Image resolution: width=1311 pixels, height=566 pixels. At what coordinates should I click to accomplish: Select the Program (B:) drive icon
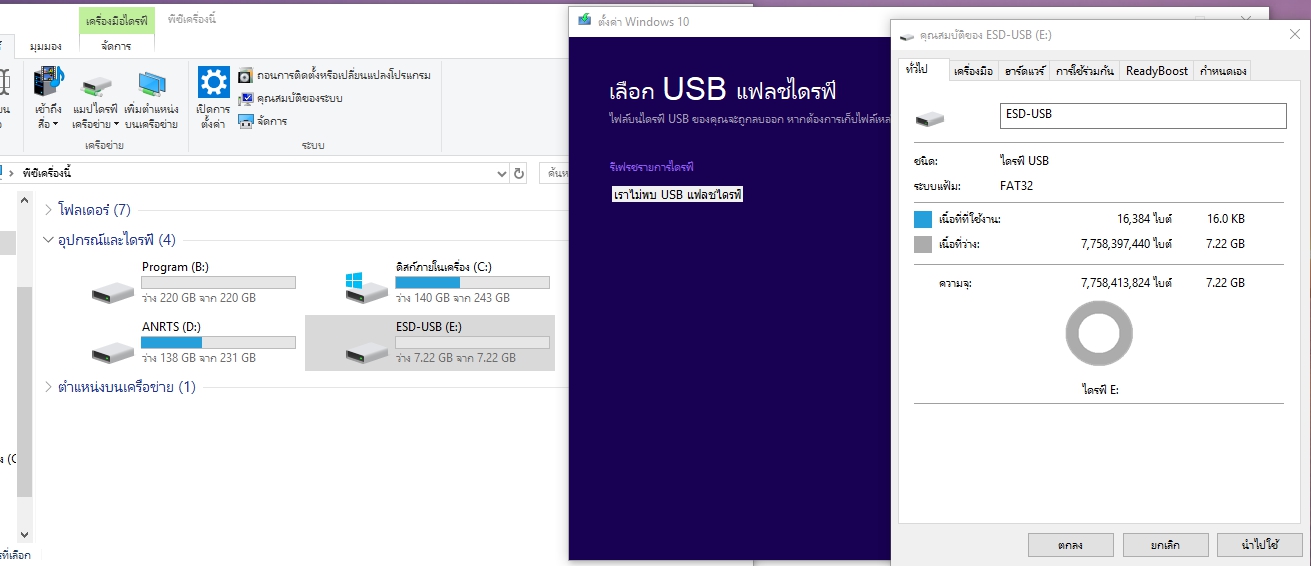[112, 291]
